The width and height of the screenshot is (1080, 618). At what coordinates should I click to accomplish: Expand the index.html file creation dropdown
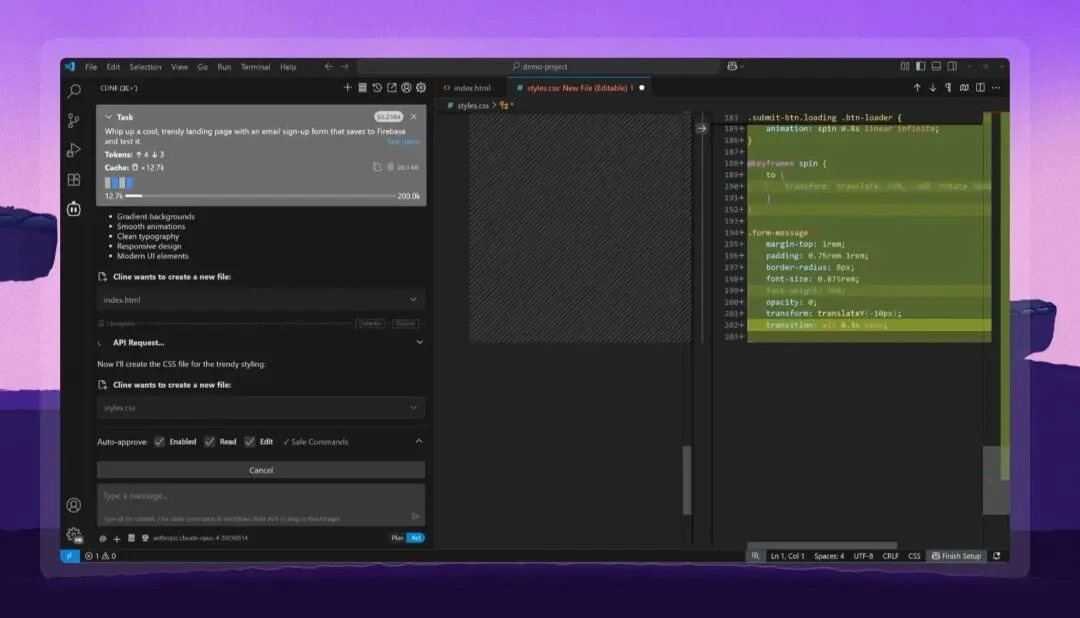(x=413, y=298)
